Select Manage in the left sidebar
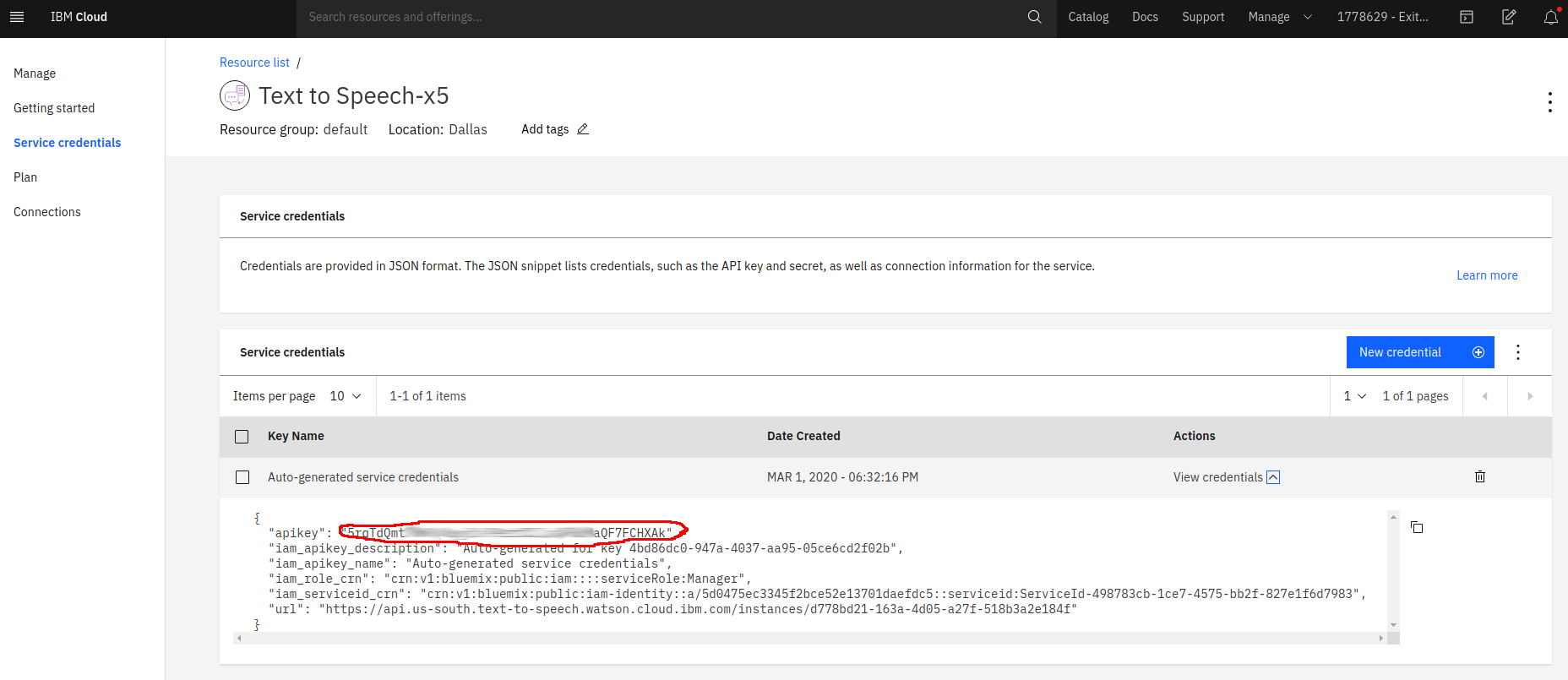1568x680 pixels. pos(35,73)
